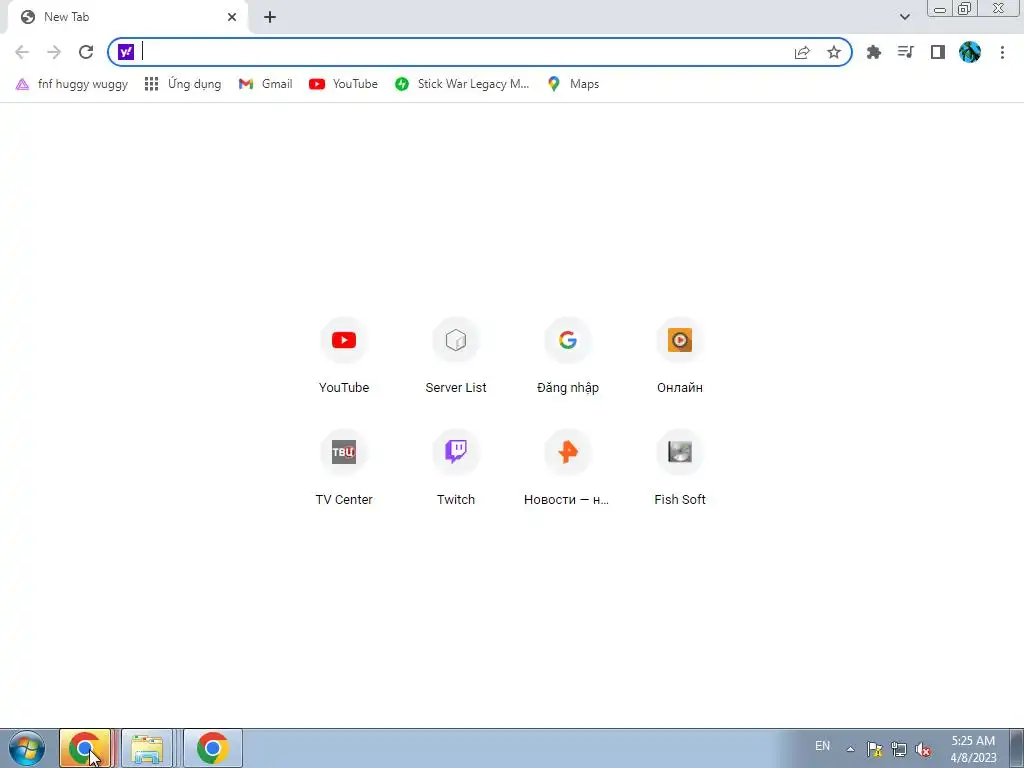The width and height of the screenshot is (1024, 768).
Task: Open the taskbar clock showing 5:25 AM
Action: (973, 749)
